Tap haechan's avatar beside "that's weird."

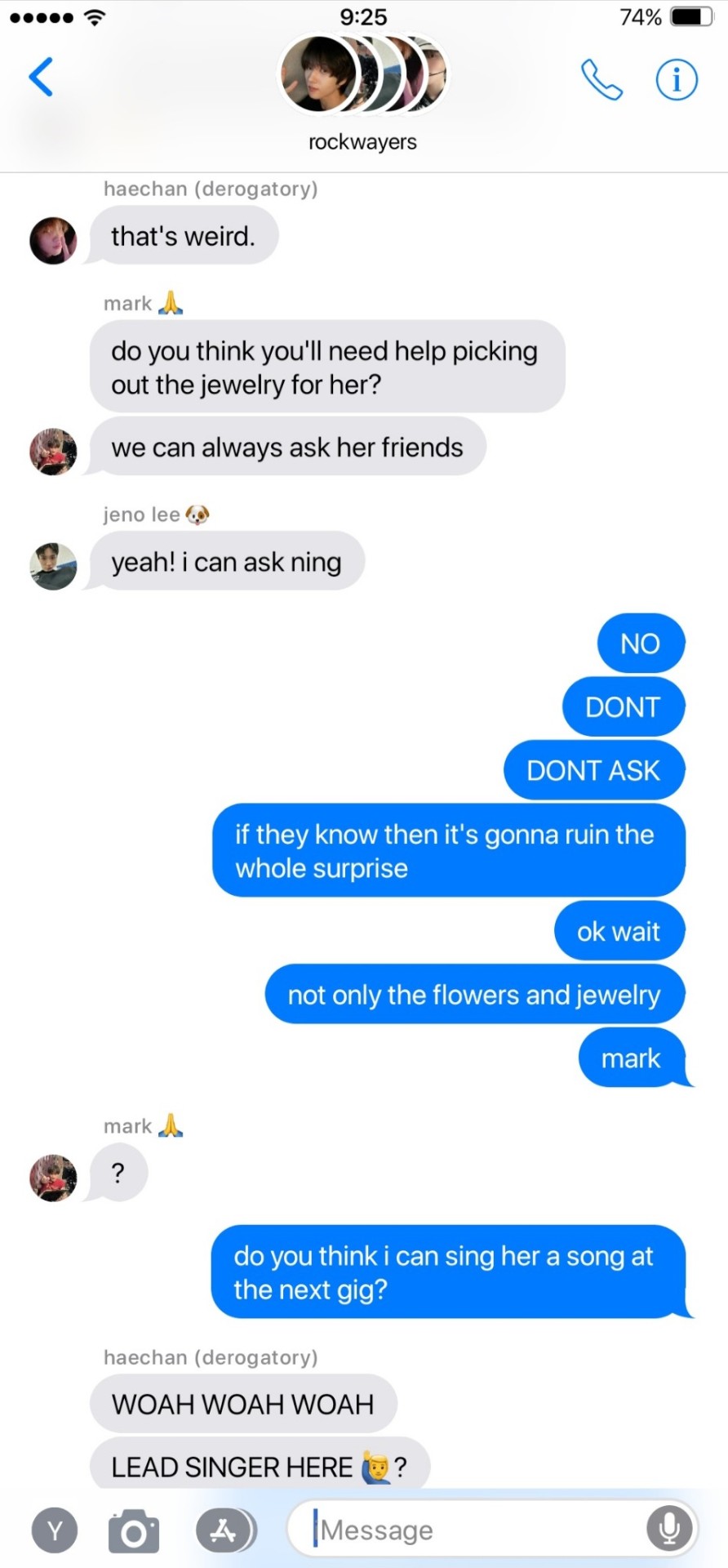[x=53, y=241]
